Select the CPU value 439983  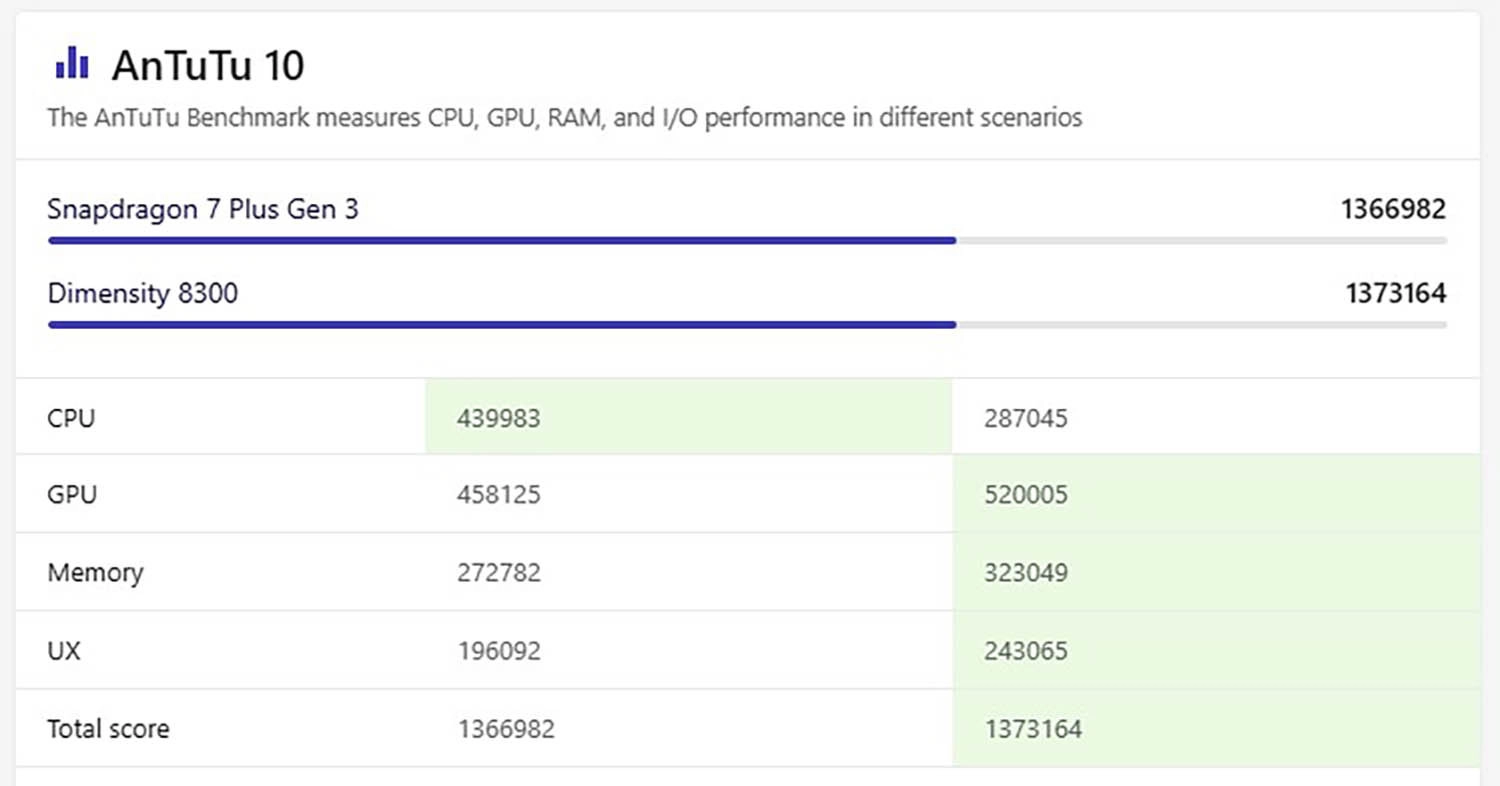(499, 417)
